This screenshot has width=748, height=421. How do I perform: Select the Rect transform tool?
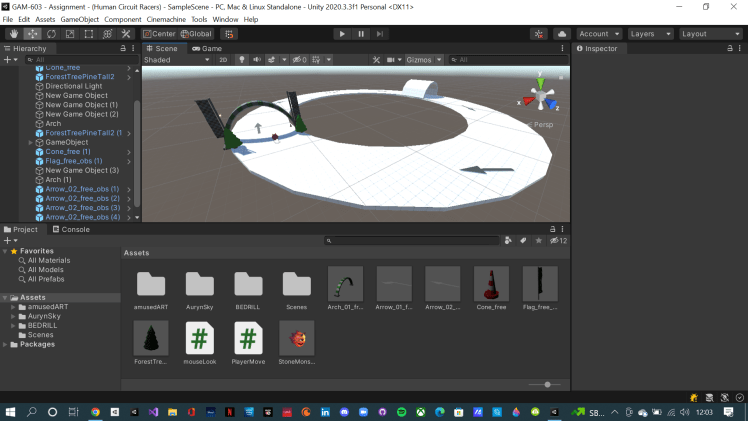tap(88, 34)
